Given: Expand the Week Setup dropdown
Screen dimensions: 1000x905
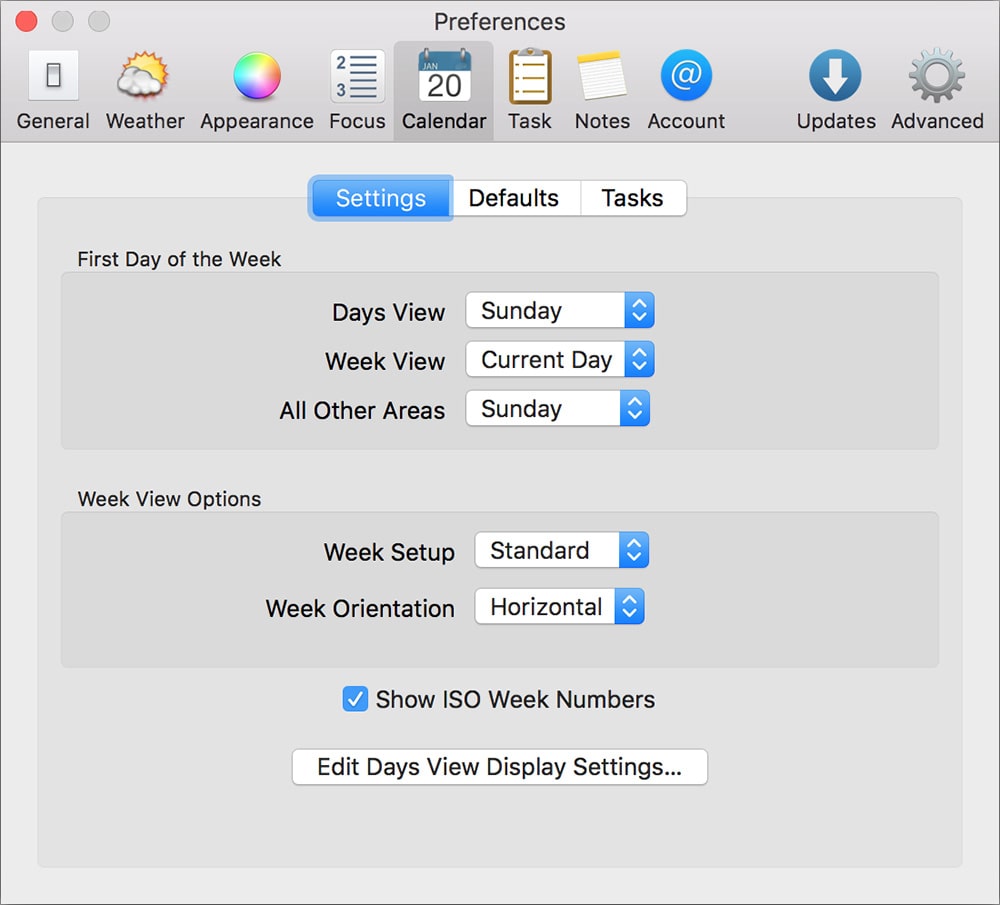Looking at the screenshot, I should (562, 551).
